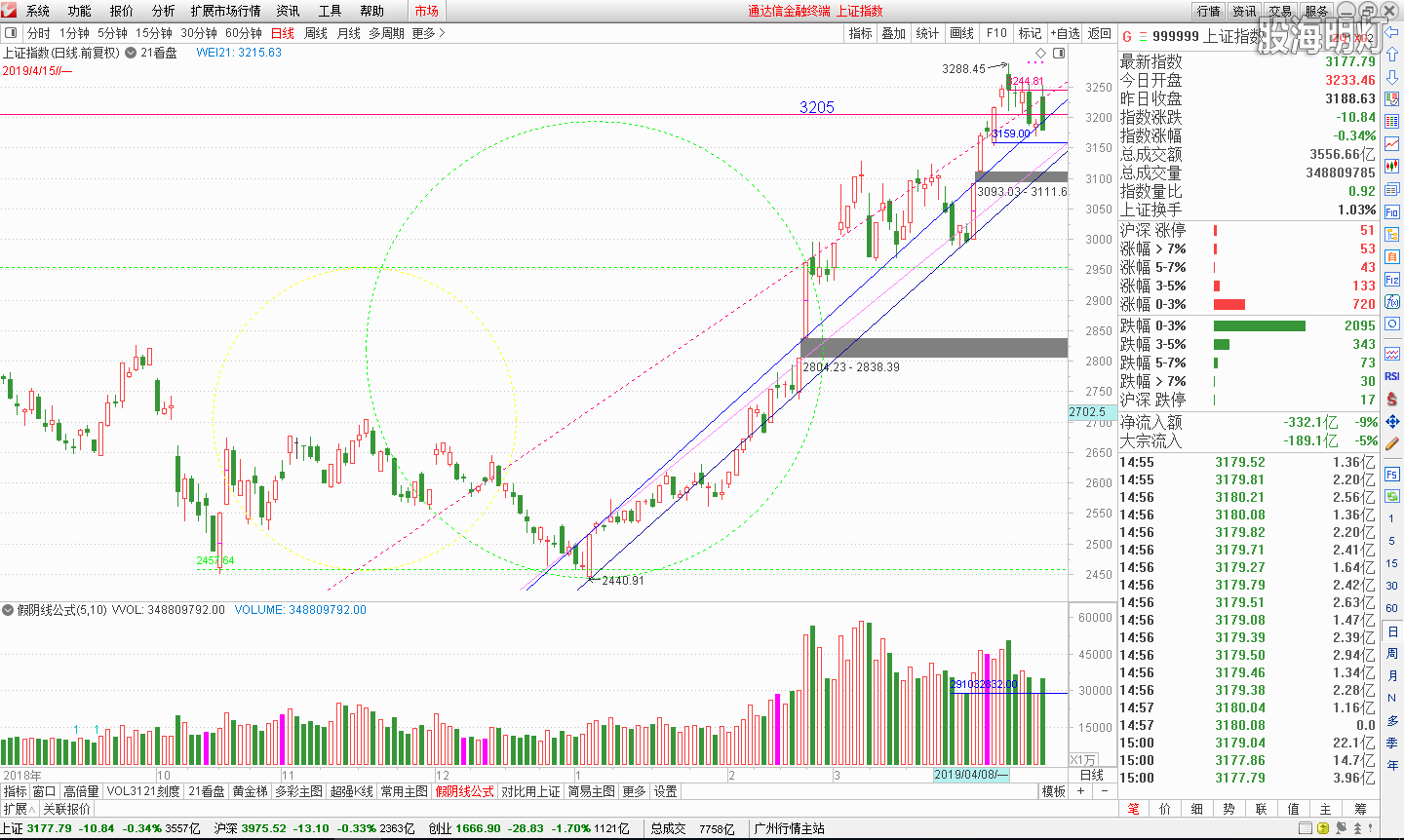Select 季 quarterly period in sidebar
This screenshot has width=1404, height=840.
(1392, 743)
